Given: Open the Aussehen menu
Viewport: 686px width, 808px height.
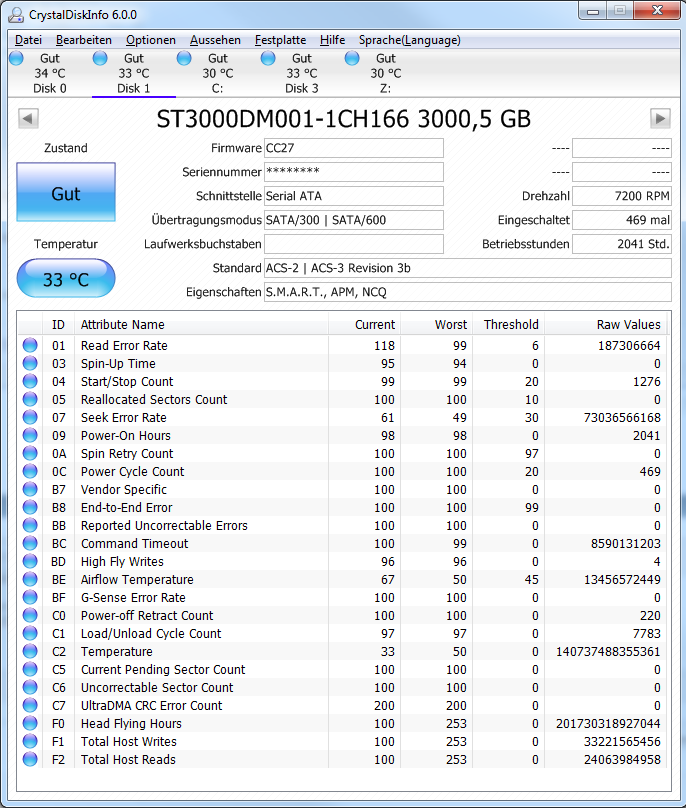Looking at the screenshot, I should tap(215, 40).
